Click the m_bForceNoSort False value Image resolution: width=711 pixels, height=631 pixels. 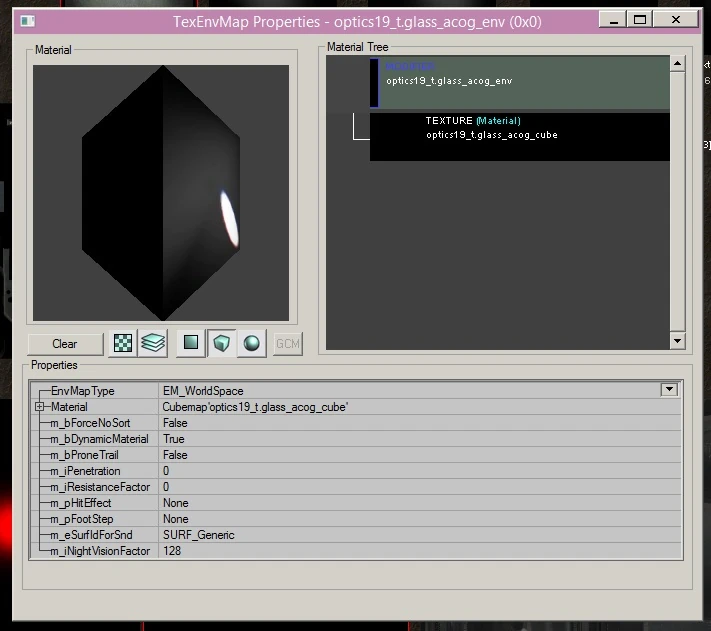(175, 423)
